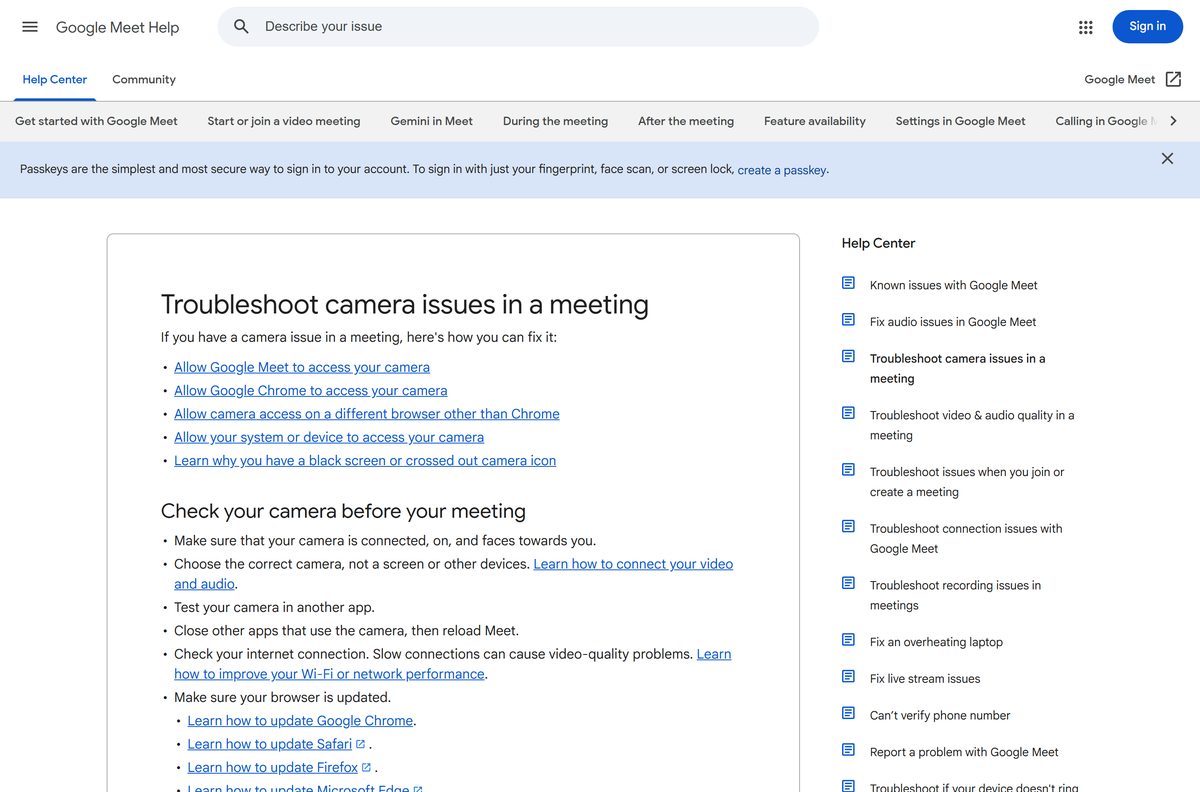This screenshot has height=792, width=1200.
Task: Open the main hamburger menu
Action: [x=30, y=27]
